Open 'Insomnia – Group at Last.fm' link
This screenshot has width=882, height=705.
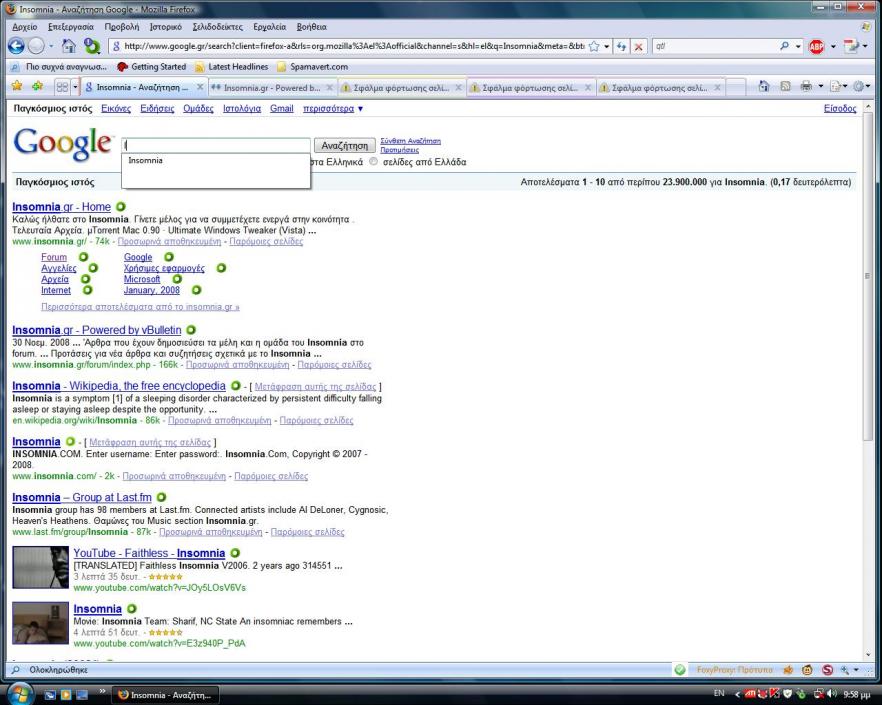82,497
